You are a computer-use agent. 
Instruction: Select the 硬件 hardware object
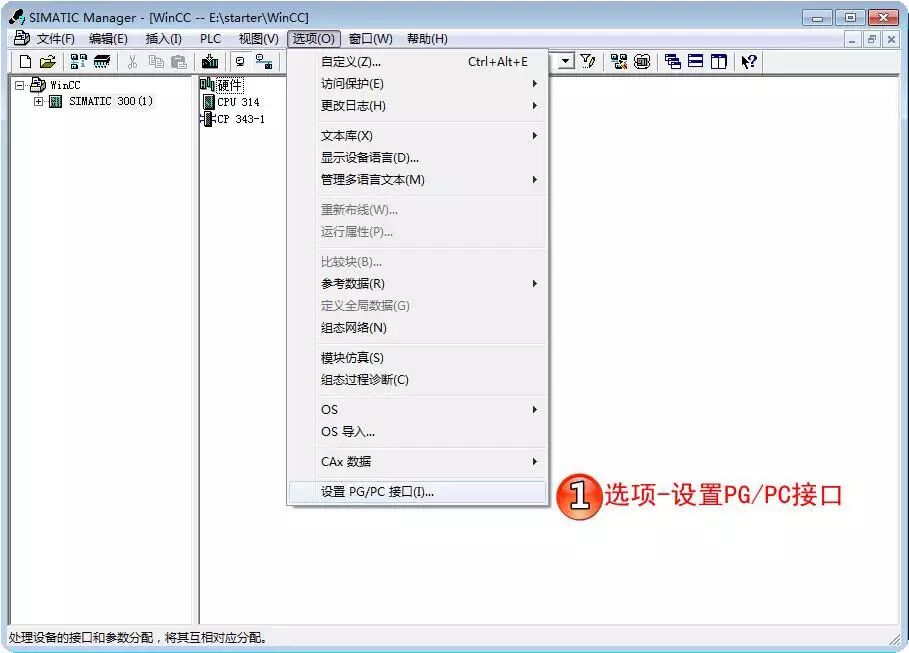[x=230, y=85]
